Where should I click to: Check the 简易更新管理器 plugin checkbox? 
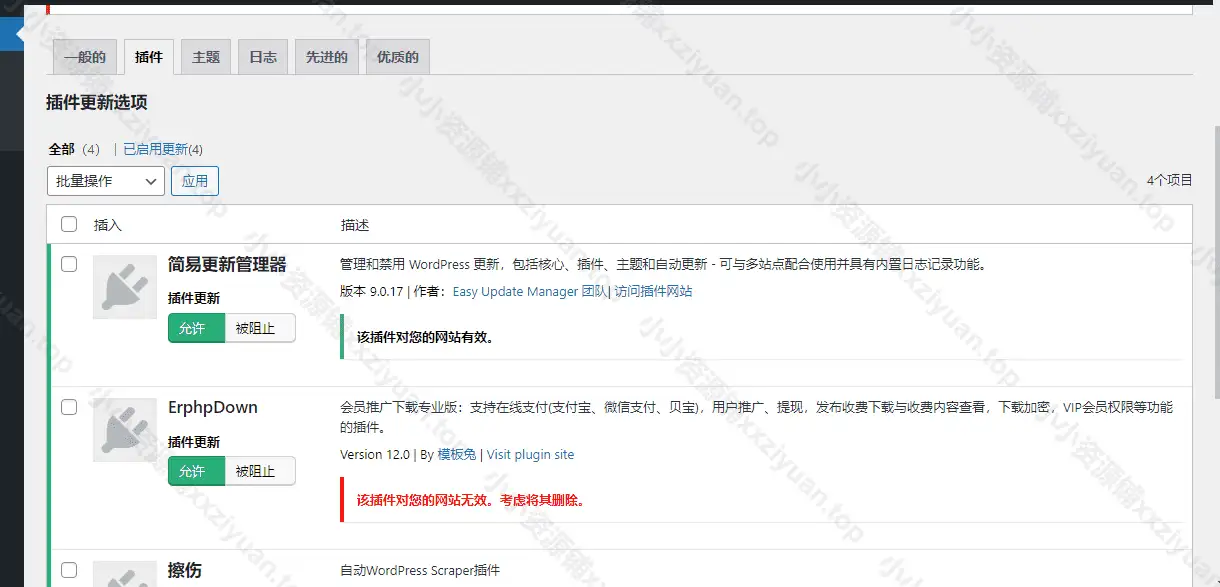coord(69,264)
